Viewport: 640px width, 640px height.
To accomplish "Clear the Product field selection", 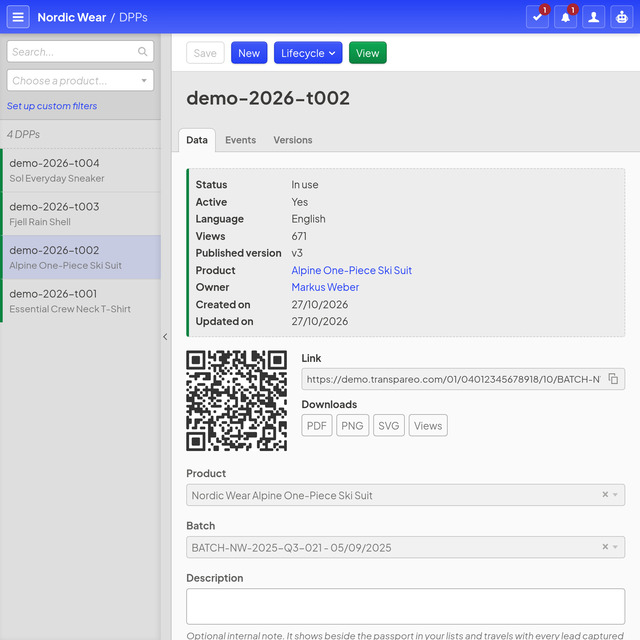I will point(605,495).
